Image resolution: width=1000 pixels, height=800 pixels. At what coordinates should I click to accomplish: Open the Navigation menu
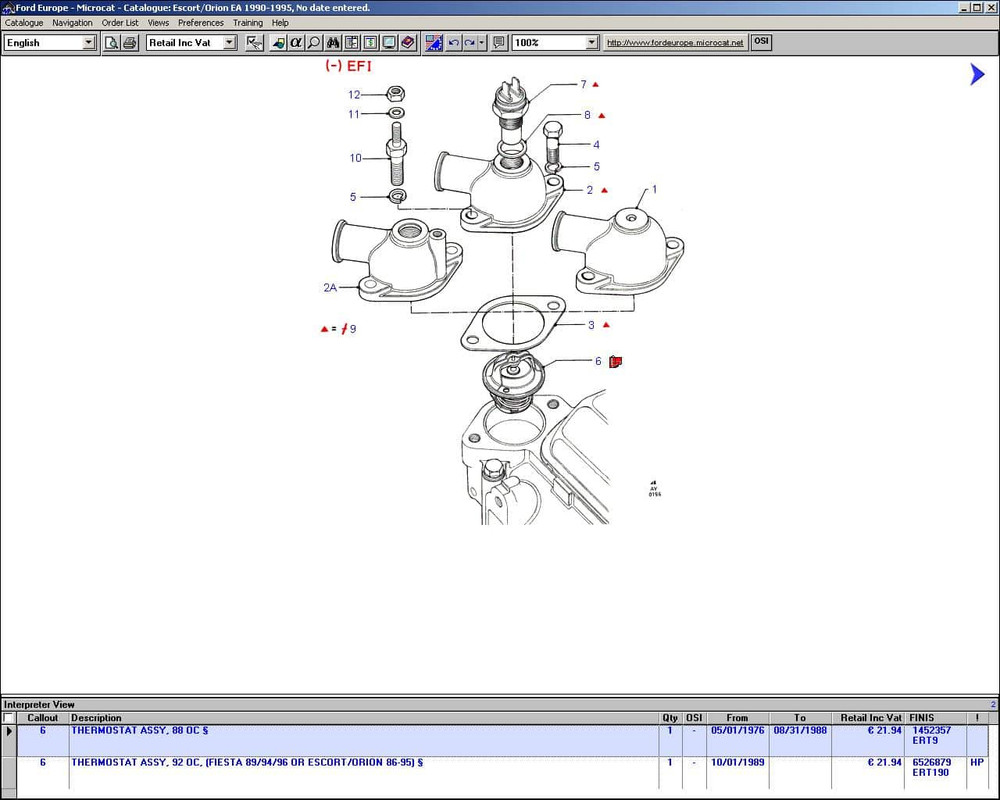pyautogui.click(x=72, y=22)
